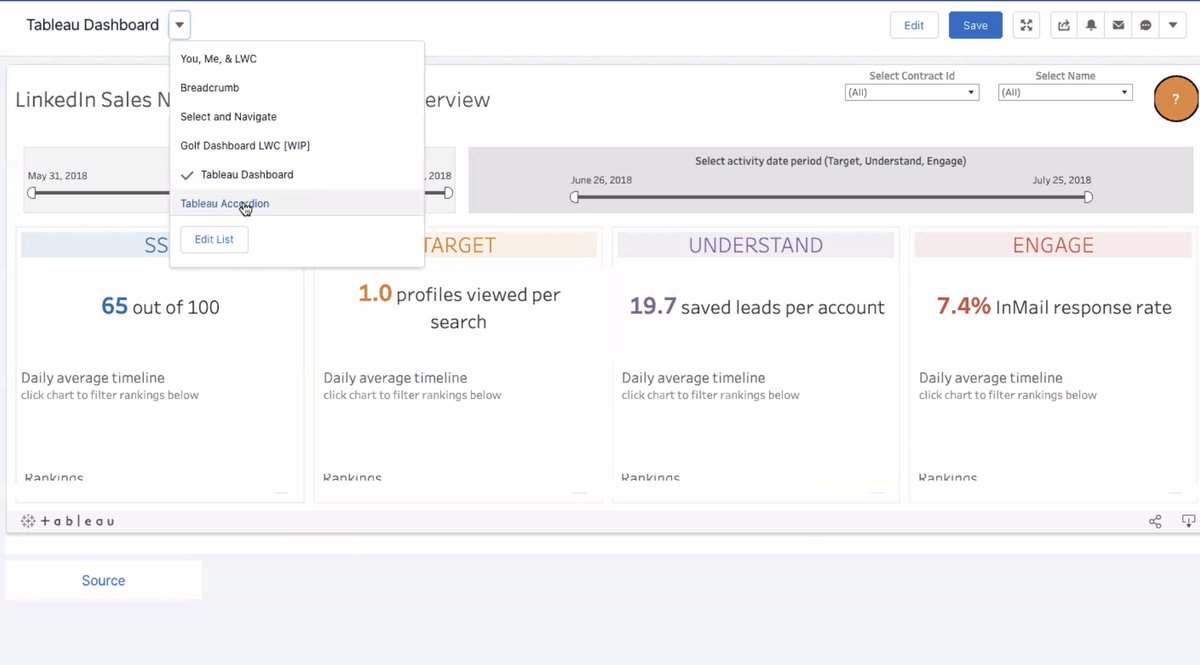1200x665 pixels.
Task: Click 1.0 profiles viewed per search text
Action: point(459,307)
